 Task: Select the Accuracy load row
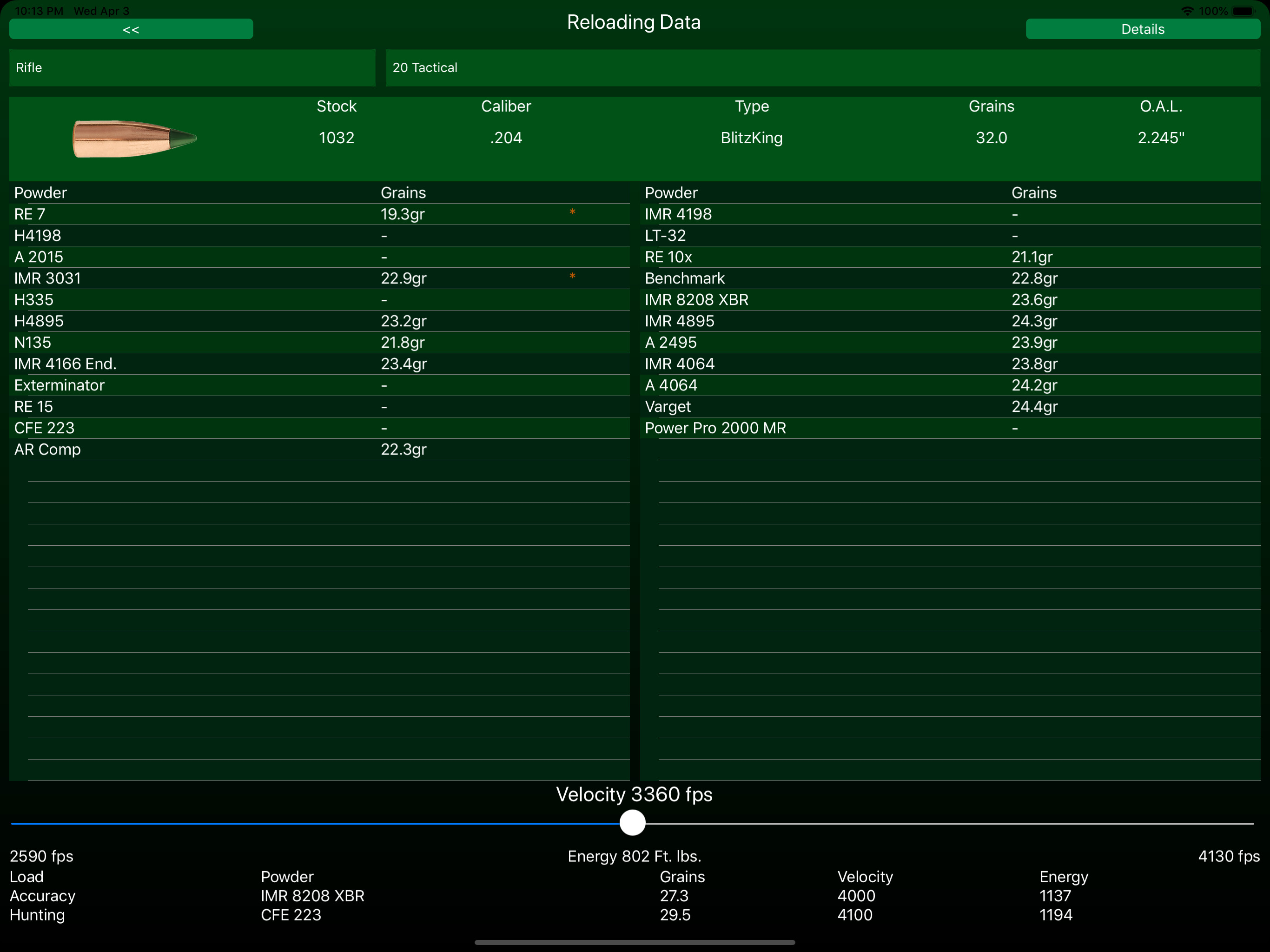635,896
